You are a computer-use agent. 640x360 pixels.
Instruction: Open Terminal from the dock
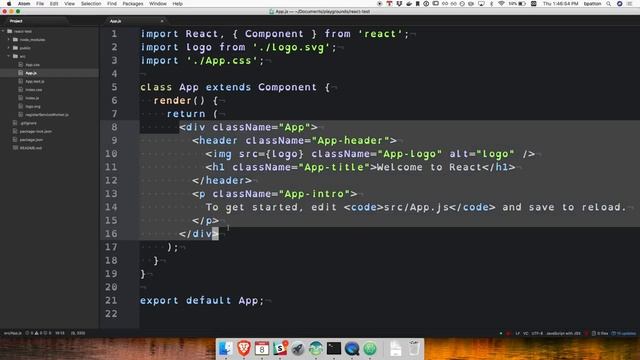tap(334, 349)
